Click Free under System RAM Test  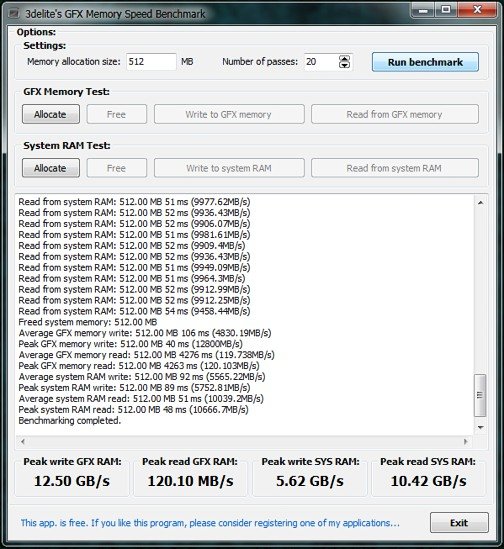(x=117, y=168)
